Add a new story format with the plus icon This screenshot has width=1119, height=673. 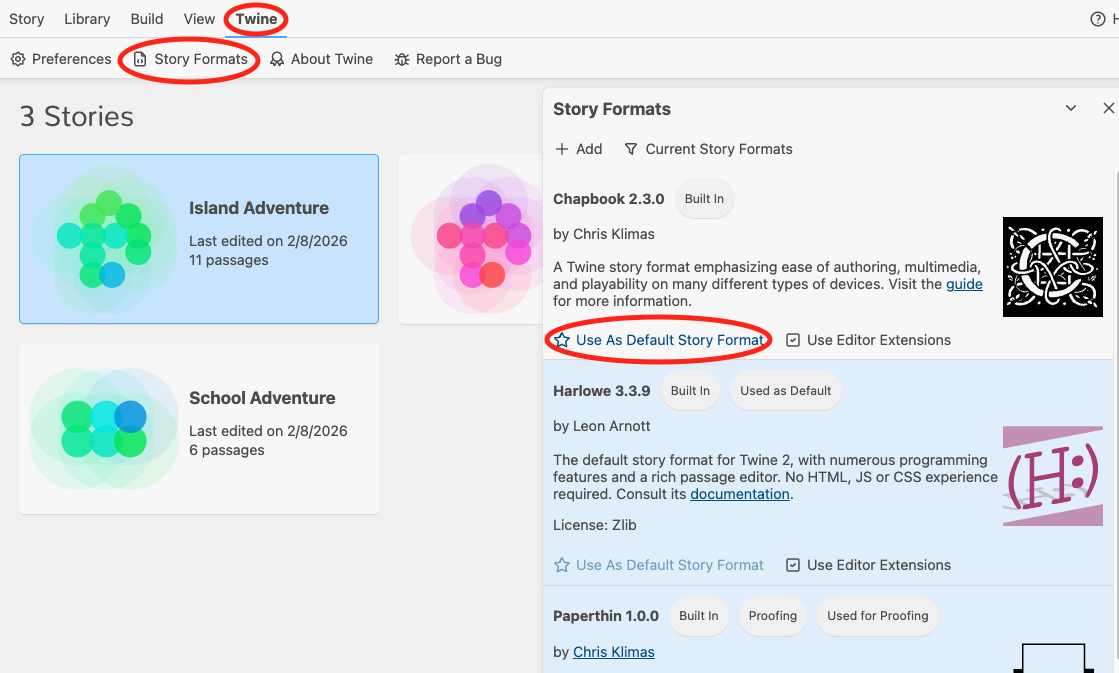pyautogui.click(x=562, y=149)
